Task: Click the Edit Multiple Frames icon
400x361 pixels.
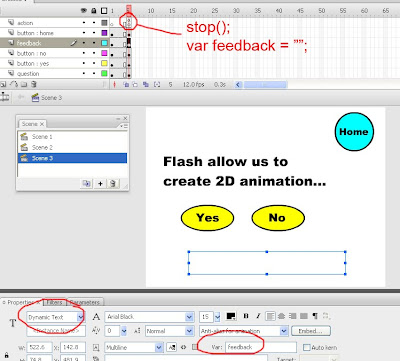Action: click(x=146, y=85)
